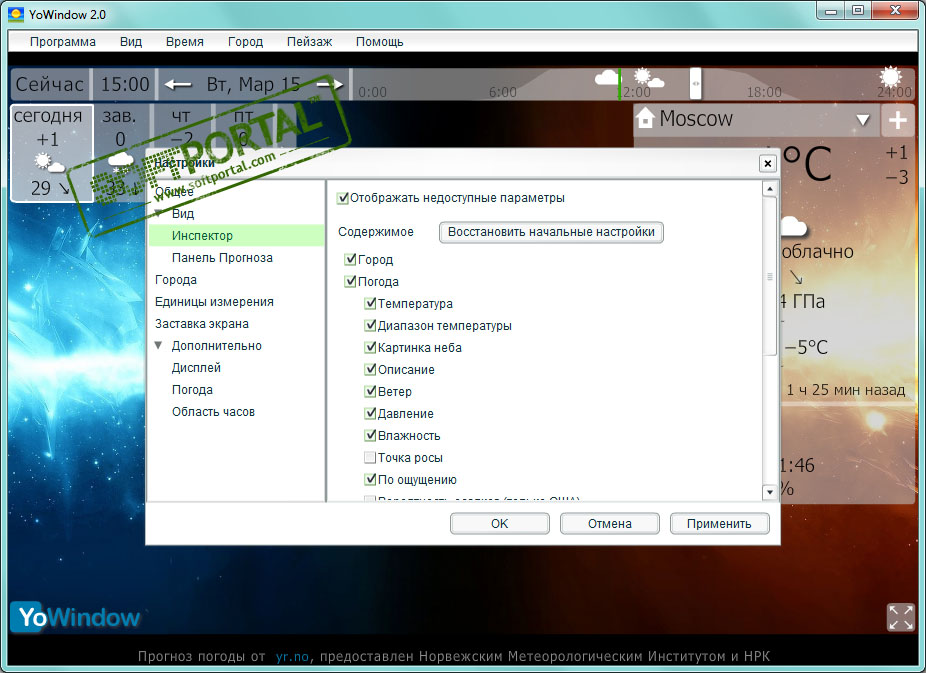This screenshot has height=673, width=926.
Task: Open the Пейзаж menu
Action: click(309, 42)
